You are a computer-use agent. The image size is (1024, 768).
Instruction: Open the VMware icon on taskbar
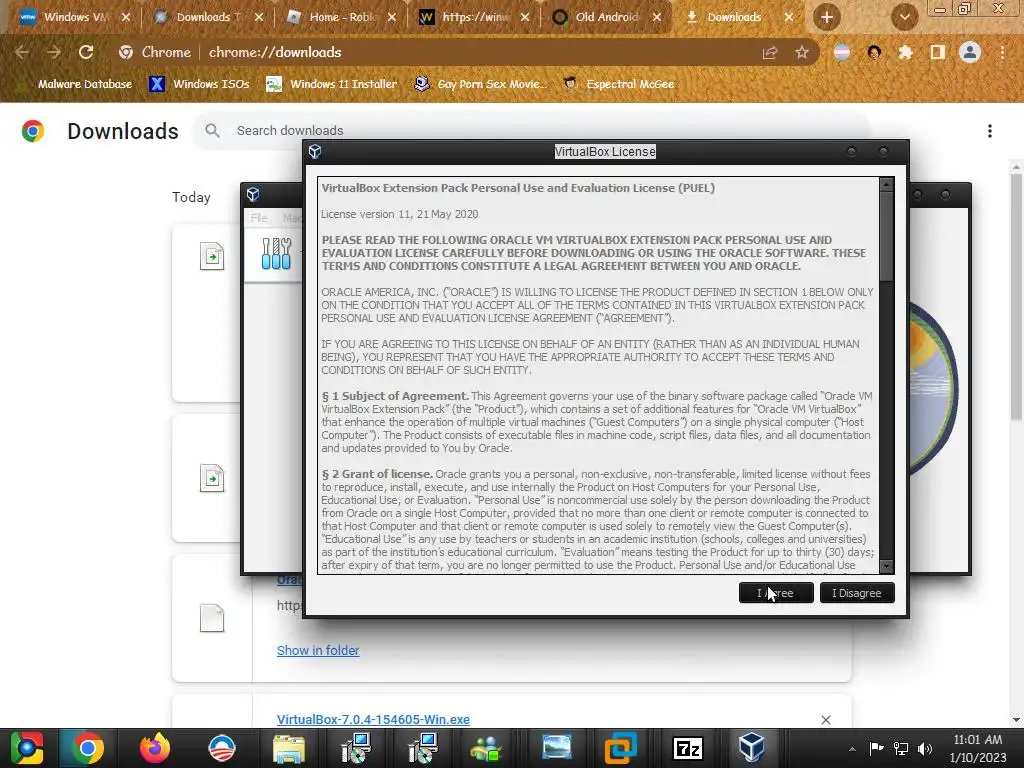(620, 748)
